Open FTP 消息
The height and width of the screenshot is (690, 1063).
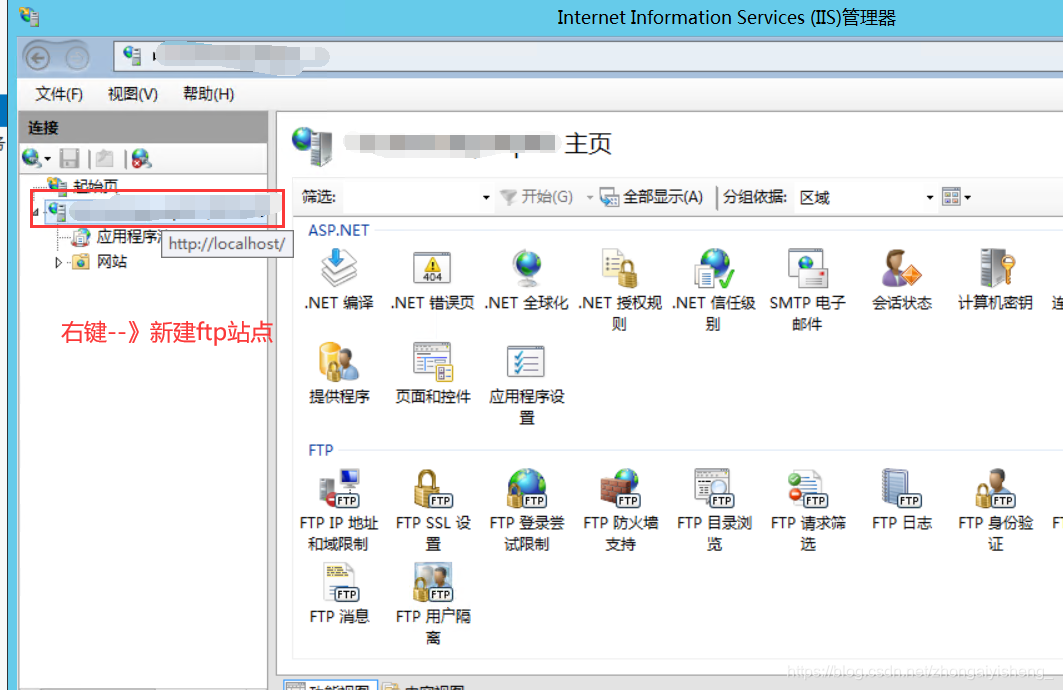[339, 594]
